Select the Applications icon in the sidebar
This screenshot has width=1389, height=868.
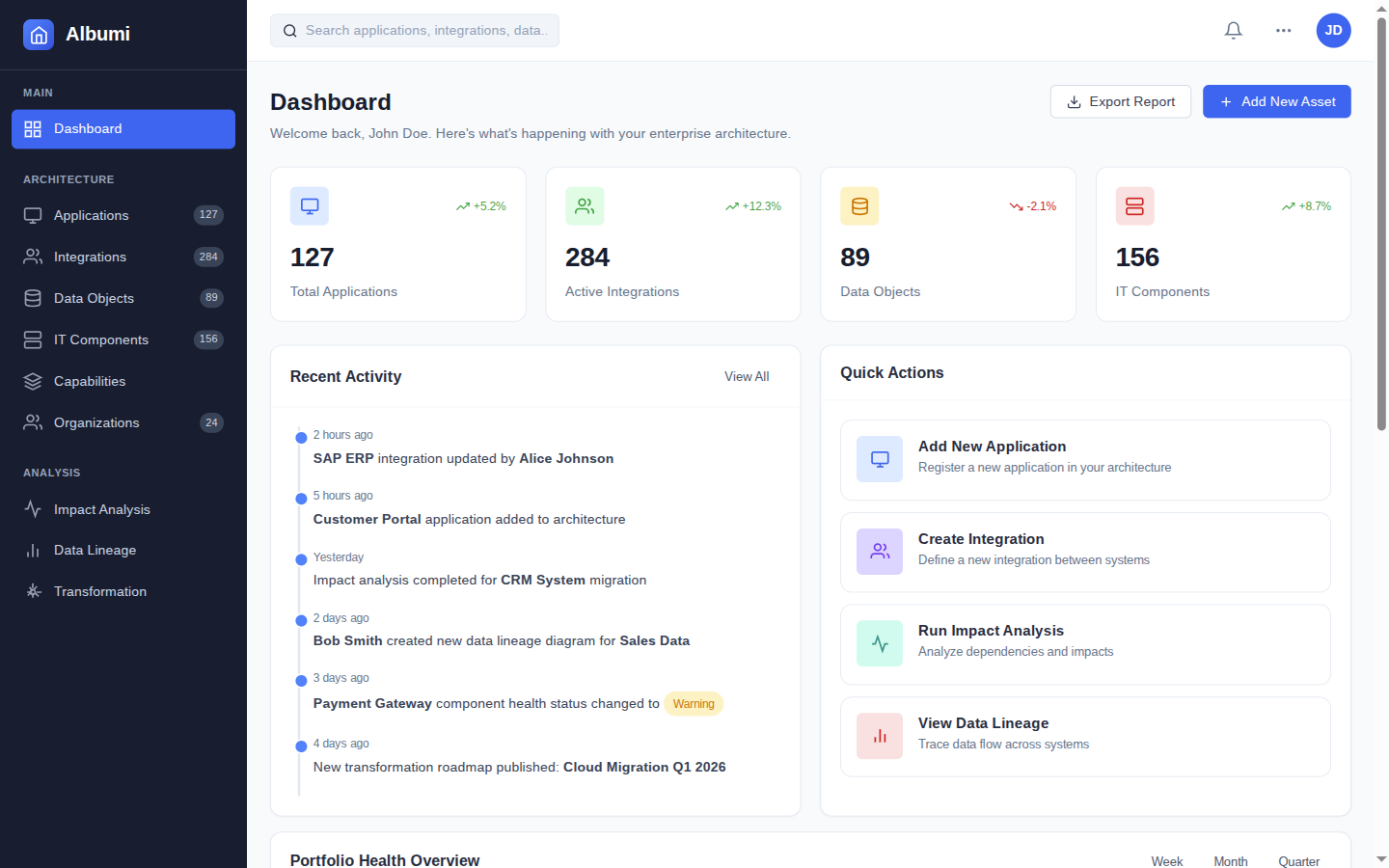(34, 215)
